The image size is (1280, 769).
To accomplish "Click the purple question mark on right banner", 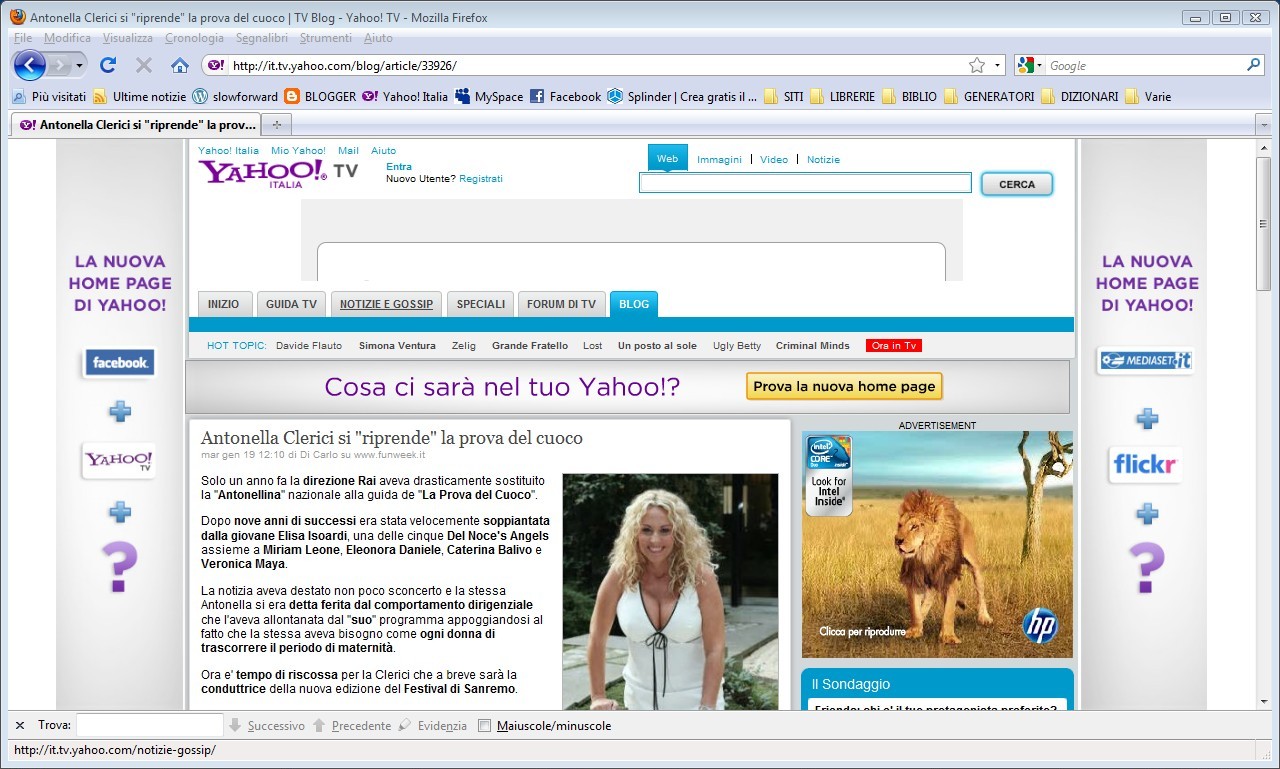I will coord(1146,566).
